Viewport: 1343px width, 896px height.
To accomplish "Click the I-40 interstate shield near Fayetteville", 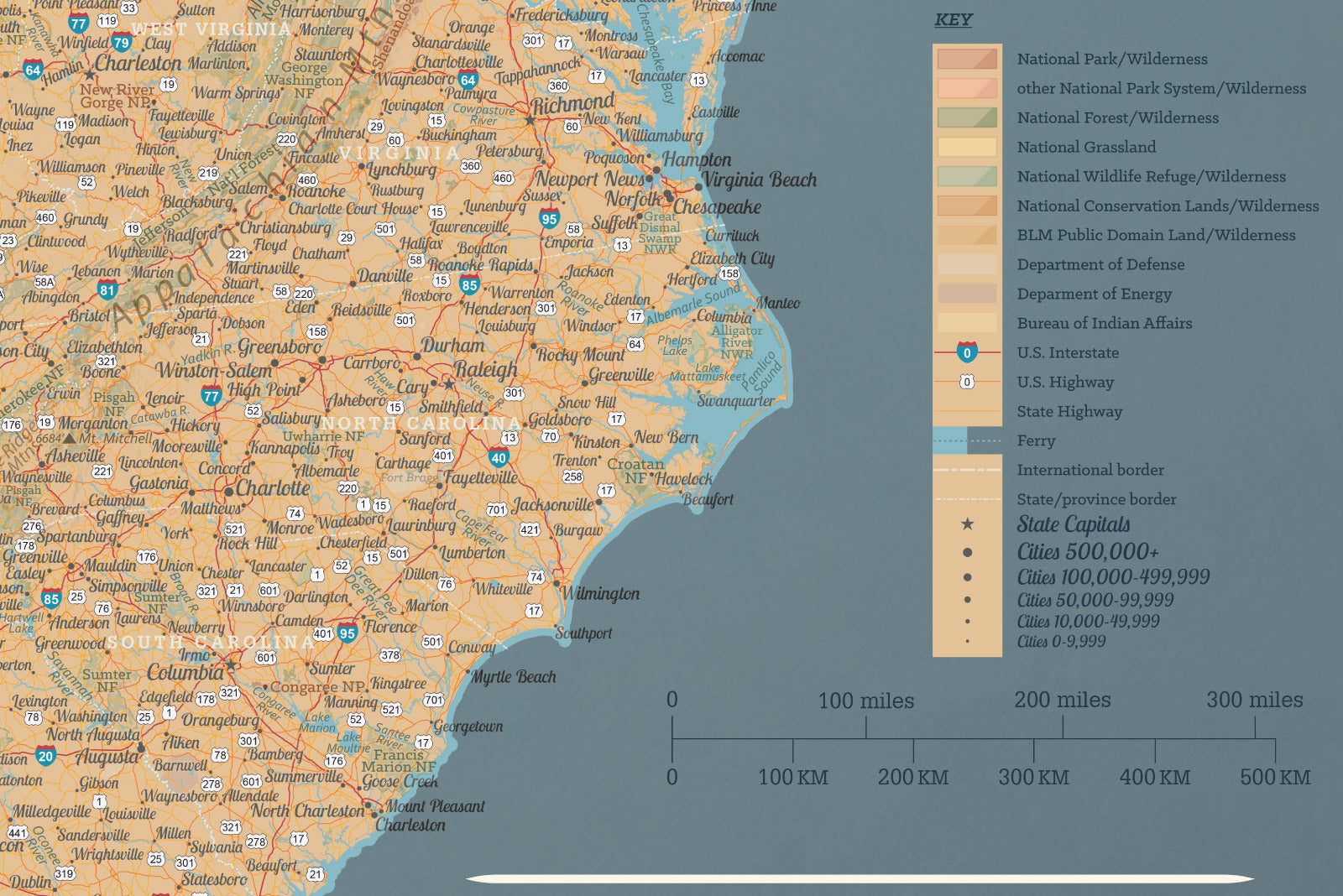I will click(499, 458).
